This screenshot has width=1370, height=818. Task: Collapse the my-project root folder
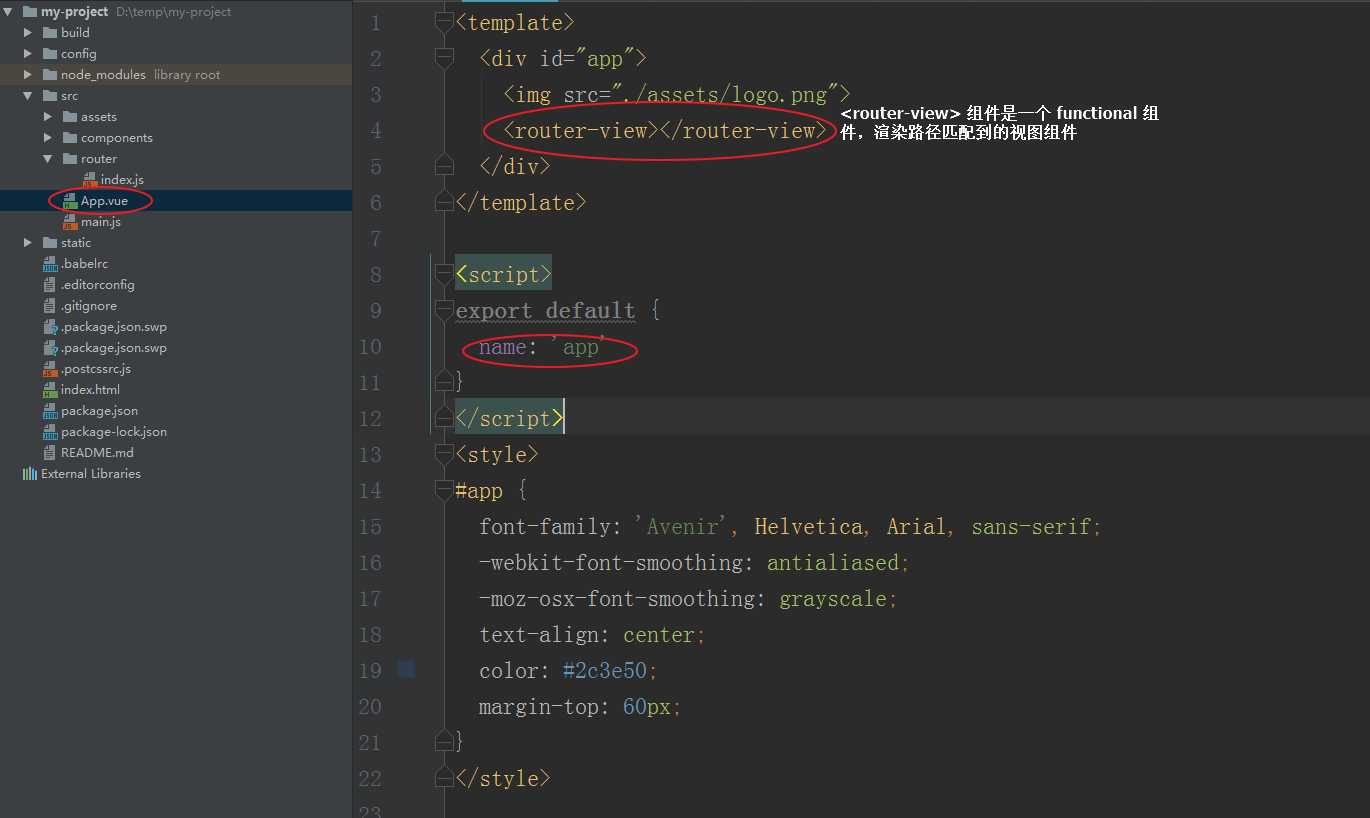pos(9,12)
